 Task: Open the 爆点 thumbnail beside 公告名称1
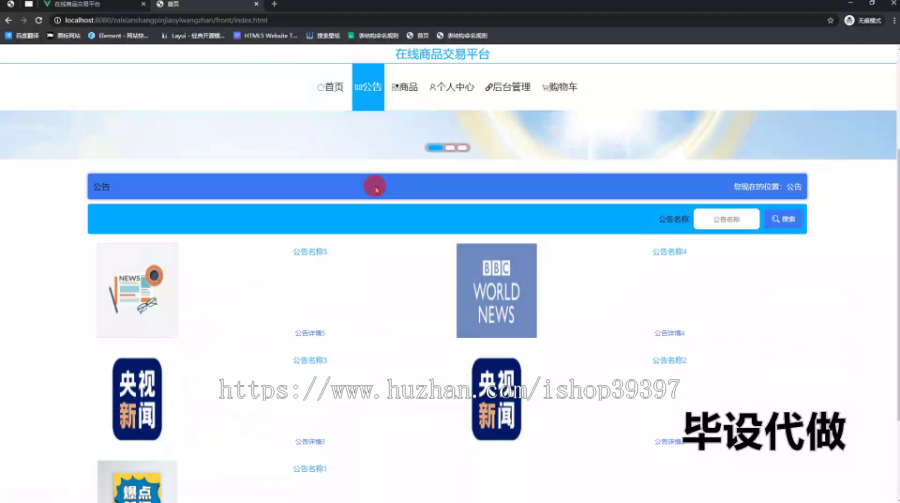(x=137, y=482)
